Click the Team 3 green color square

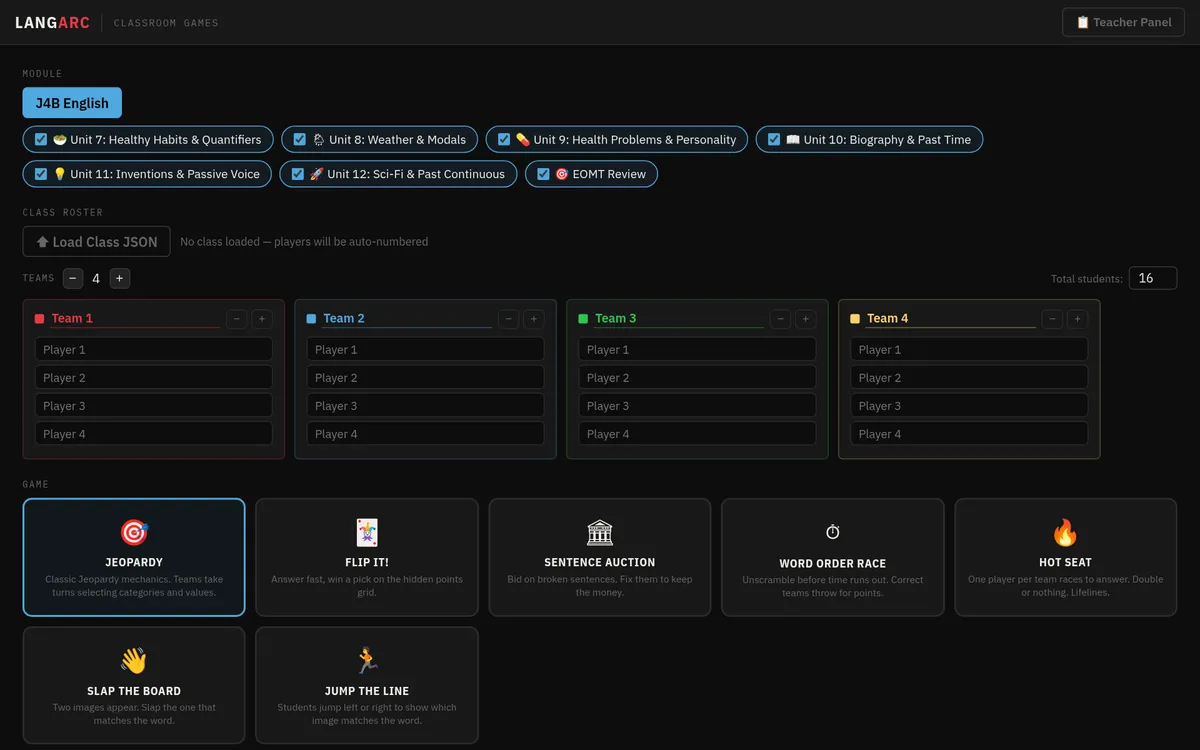pos(583,319)
